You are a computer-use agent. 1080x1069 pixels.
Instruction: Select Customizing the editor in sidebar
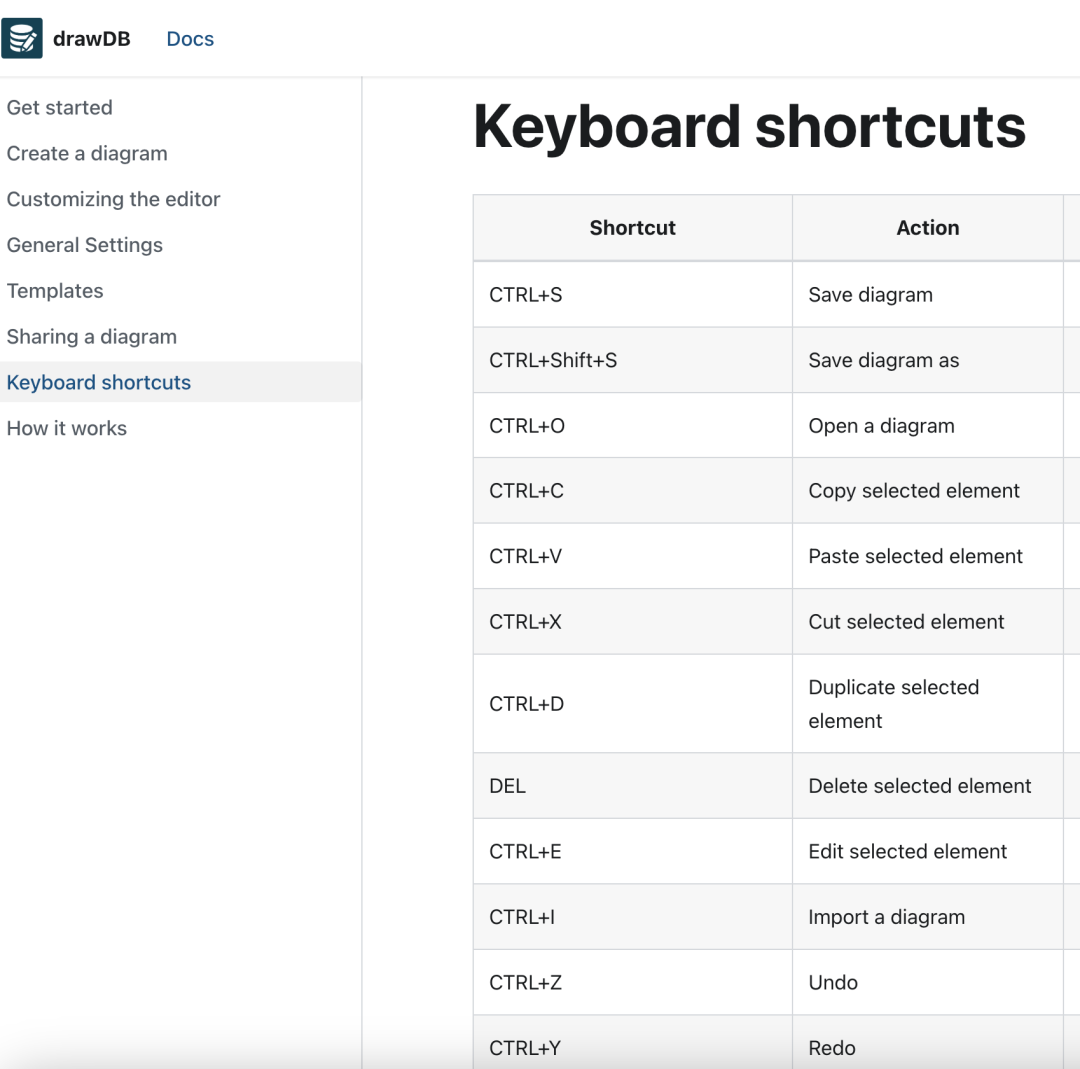(x=113, y=199)
